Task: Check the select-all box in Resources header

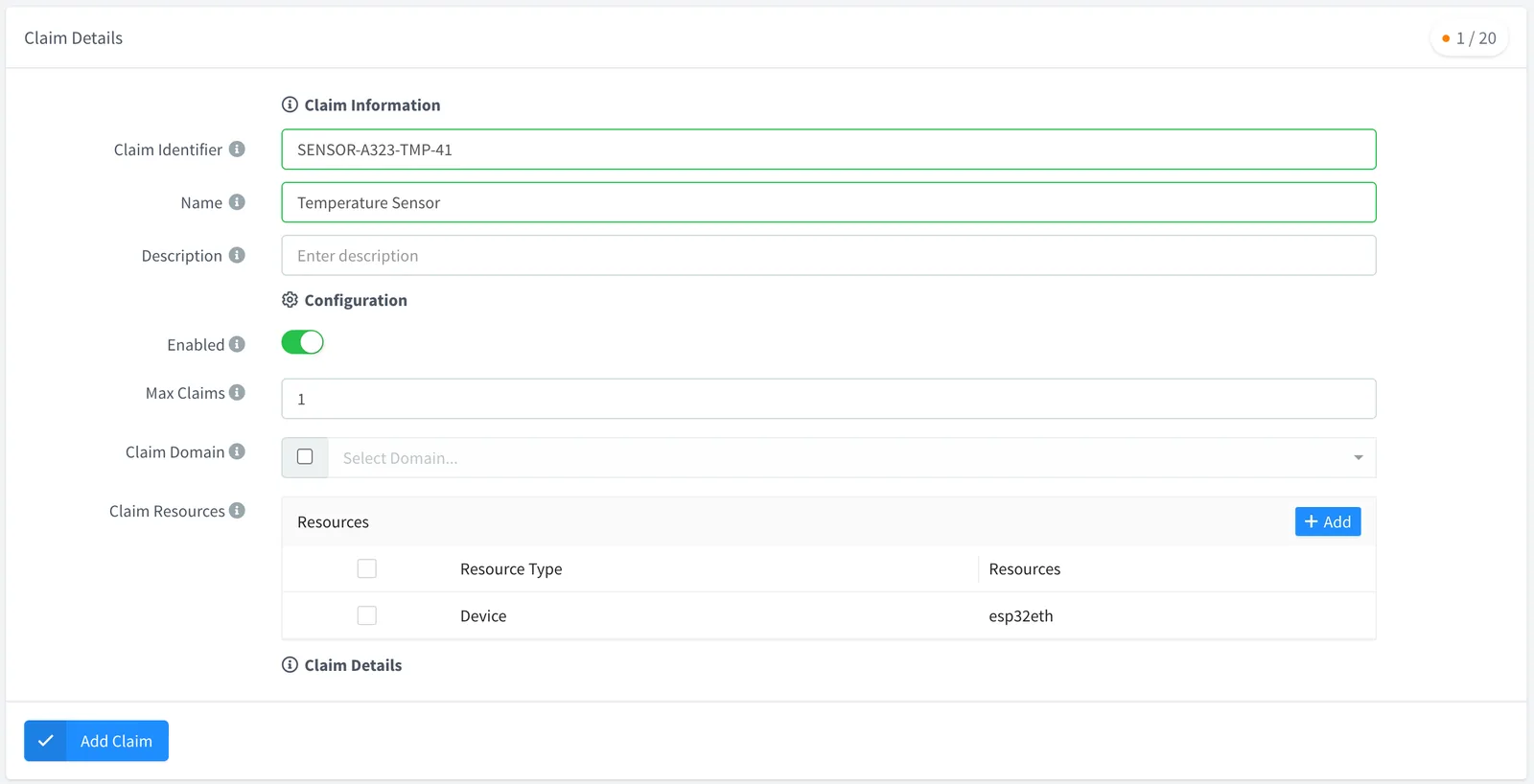Action: pos(366,568)
